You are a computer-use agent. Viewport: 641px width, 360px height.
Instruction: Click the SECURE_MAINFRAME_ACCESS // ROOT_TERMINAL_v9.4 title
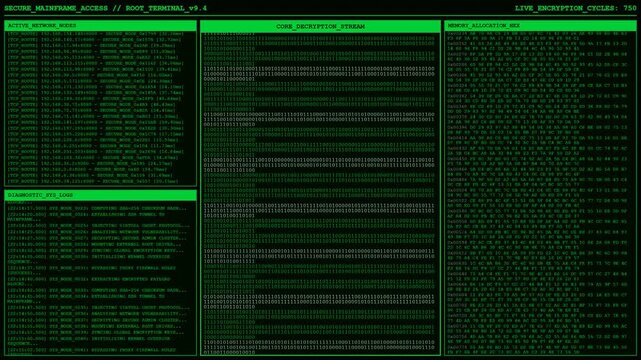point(105,8)
